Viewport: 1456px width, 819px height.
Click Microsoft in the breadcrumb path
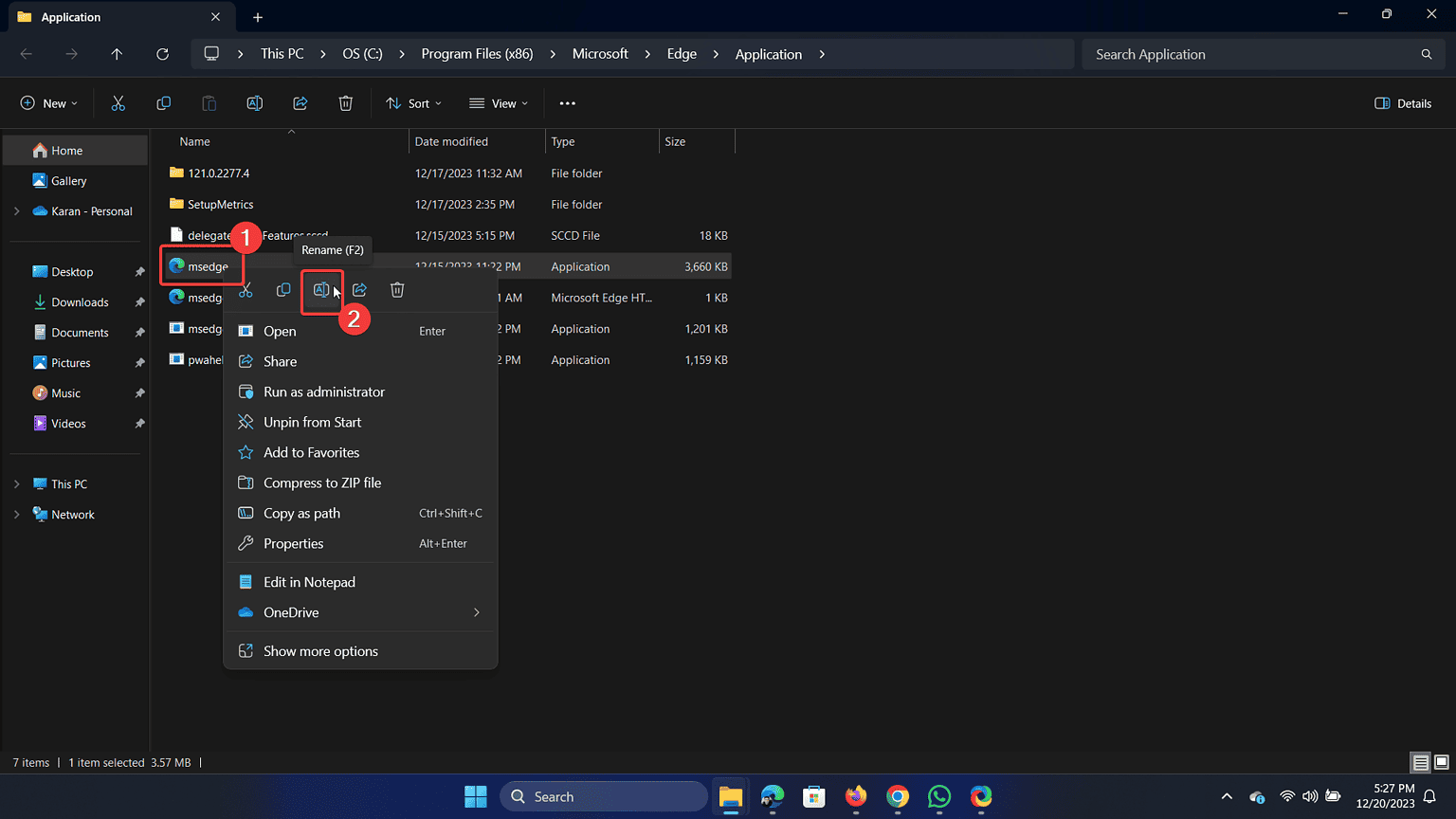tap(600, 54)
